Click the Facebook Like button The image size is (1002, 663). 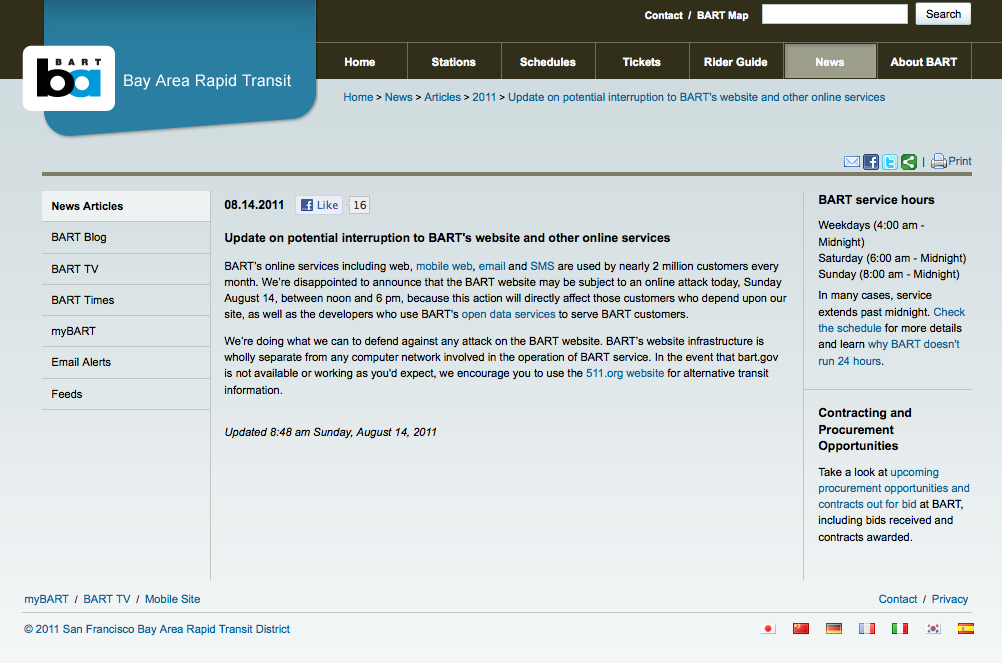pos(320,205)
